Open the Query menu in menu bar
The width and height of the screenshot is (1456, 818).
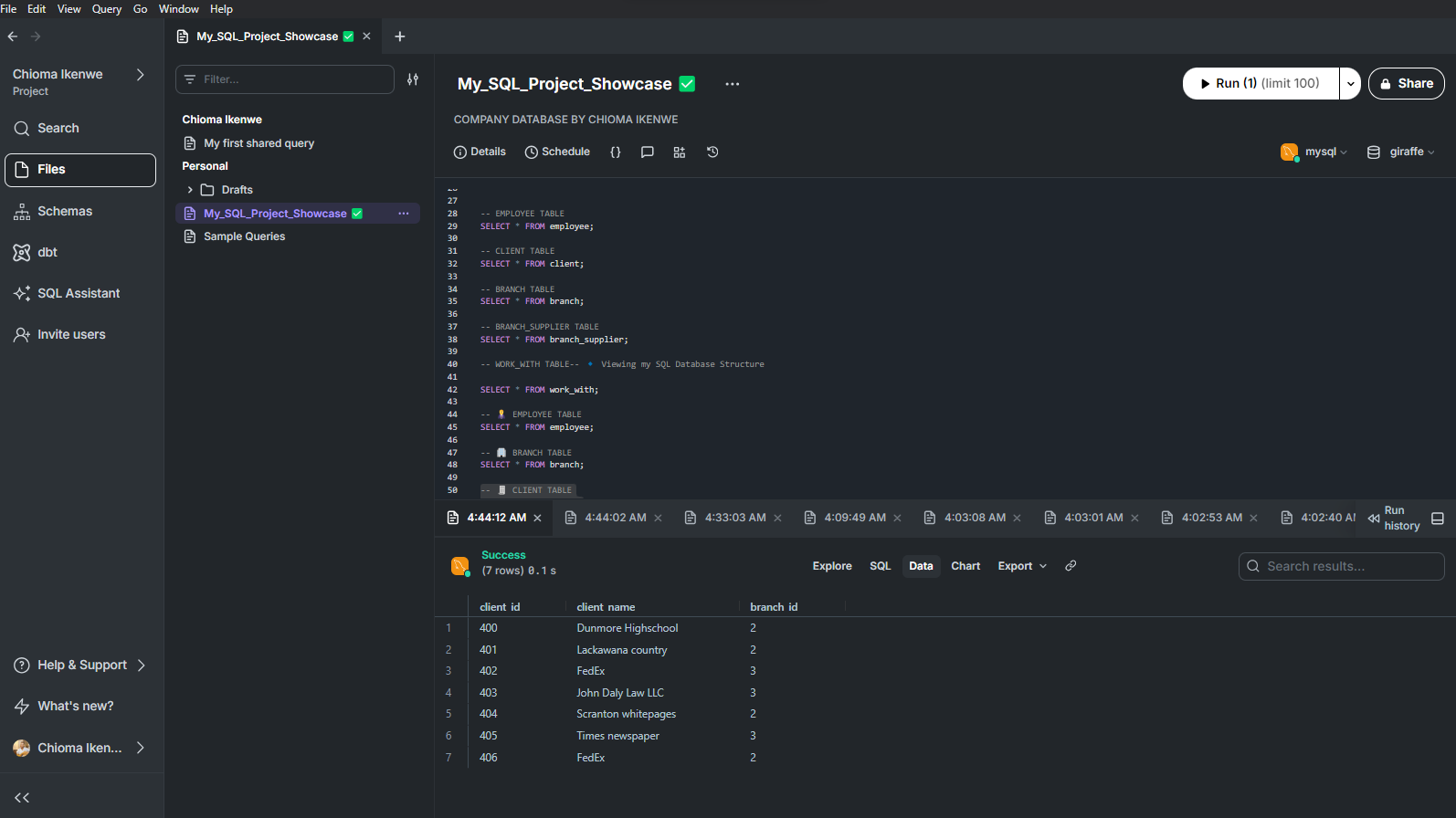click(x=107, y=9)
